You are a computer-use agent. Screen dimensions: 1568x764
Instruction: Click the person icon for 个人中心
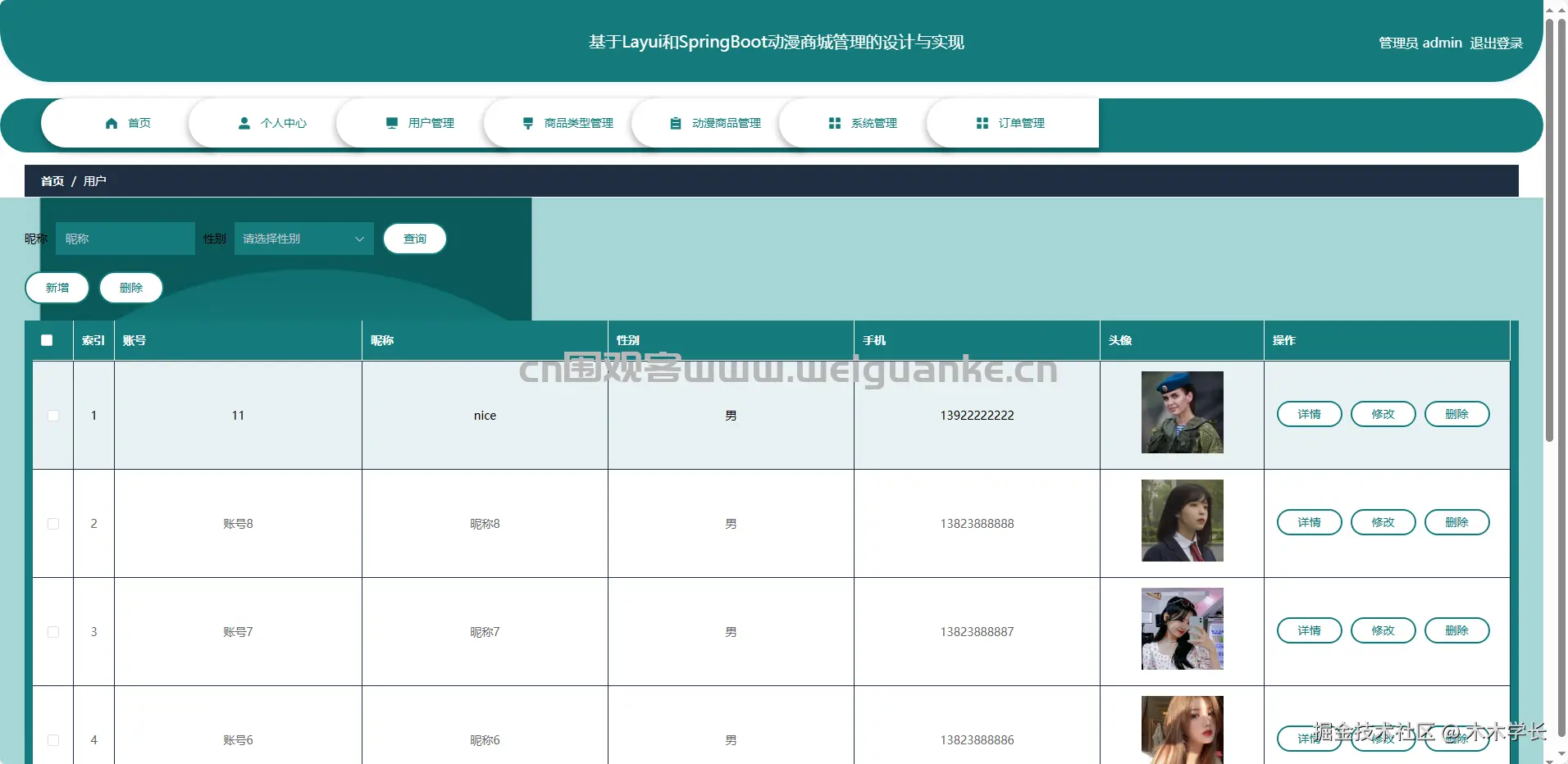click(244, 123)
